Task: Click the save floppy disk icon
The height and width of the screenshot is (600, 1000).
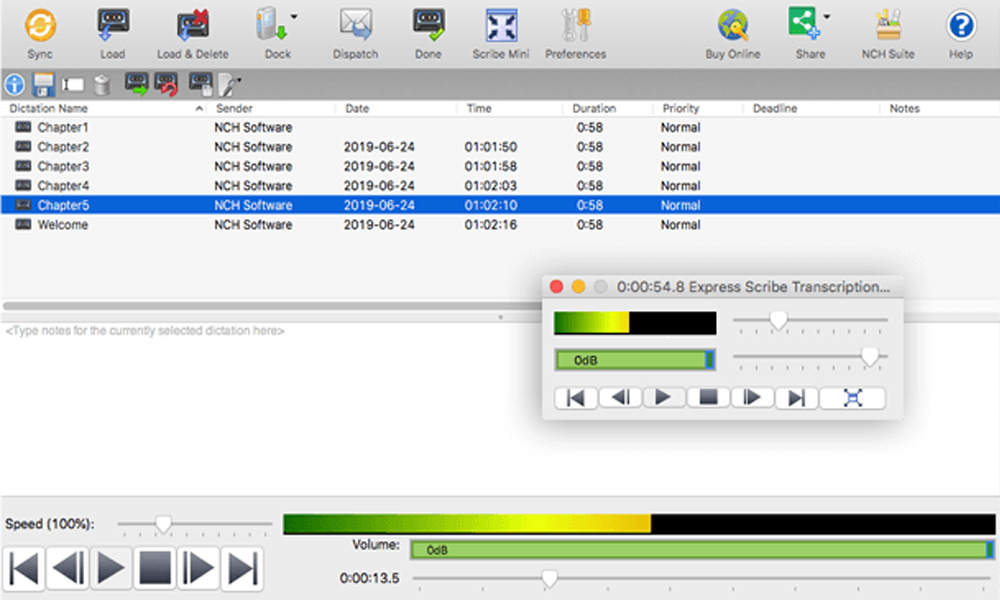Action: pos(43,84)
